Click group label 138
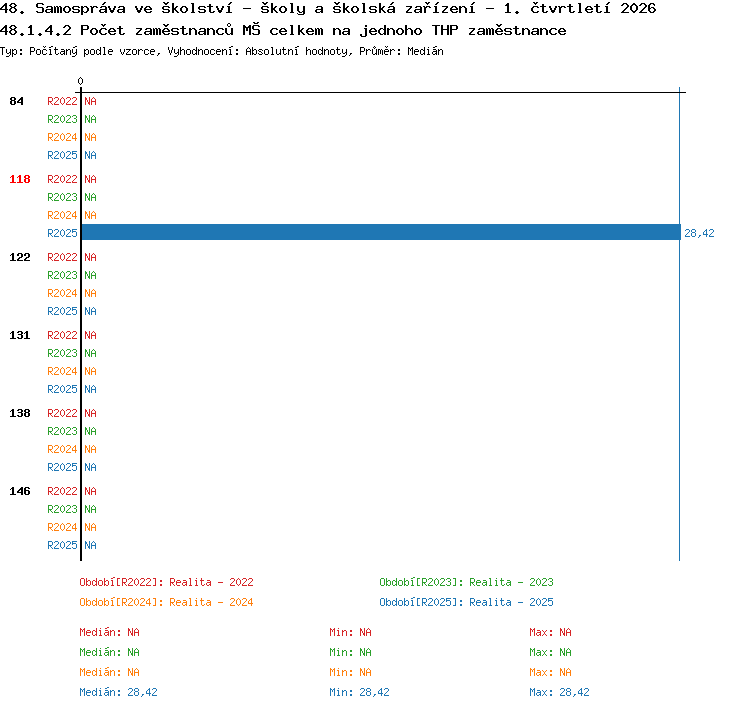Viewport: 750px width, 710px height. [x=20, y=413]
